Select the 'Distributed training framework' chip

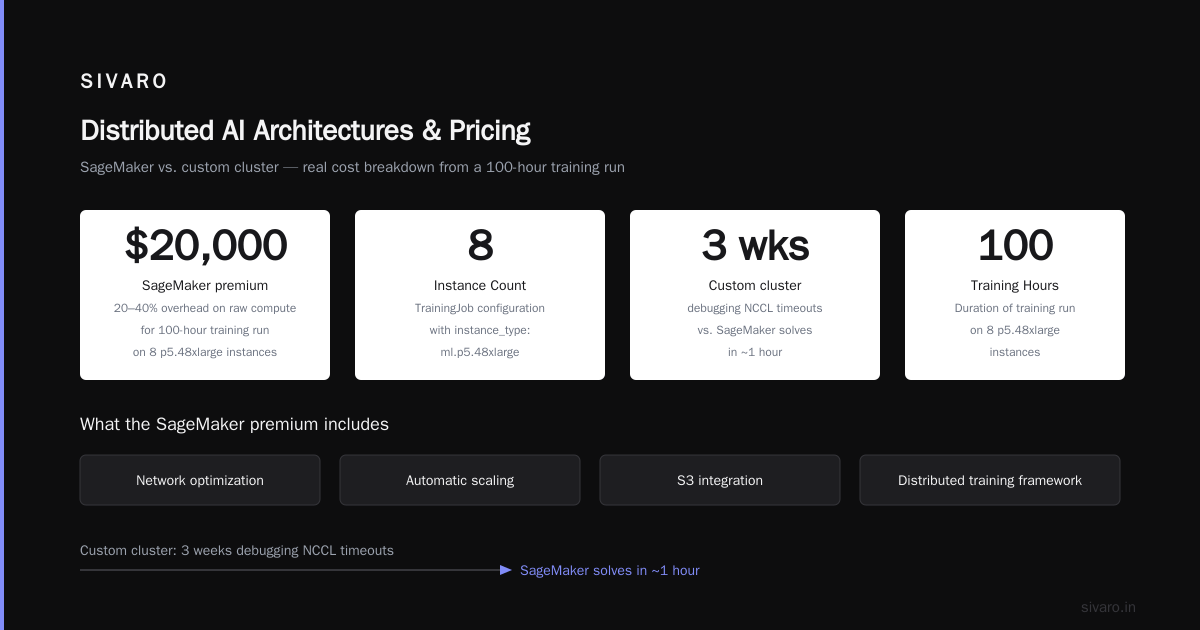coord(990,480)
